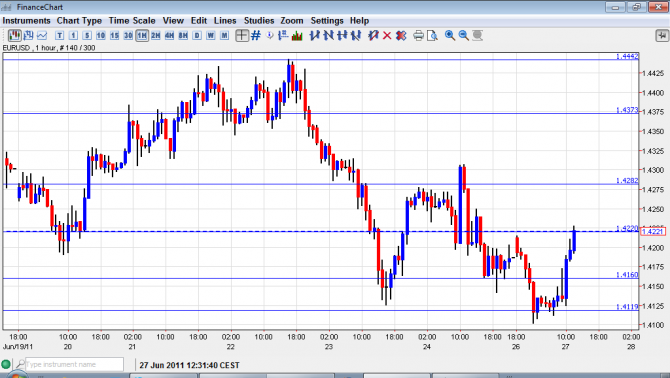The image size is (670, 378).
Task: Select the 2H time scale
Action: pyautogui.click(x=156, y=35)
